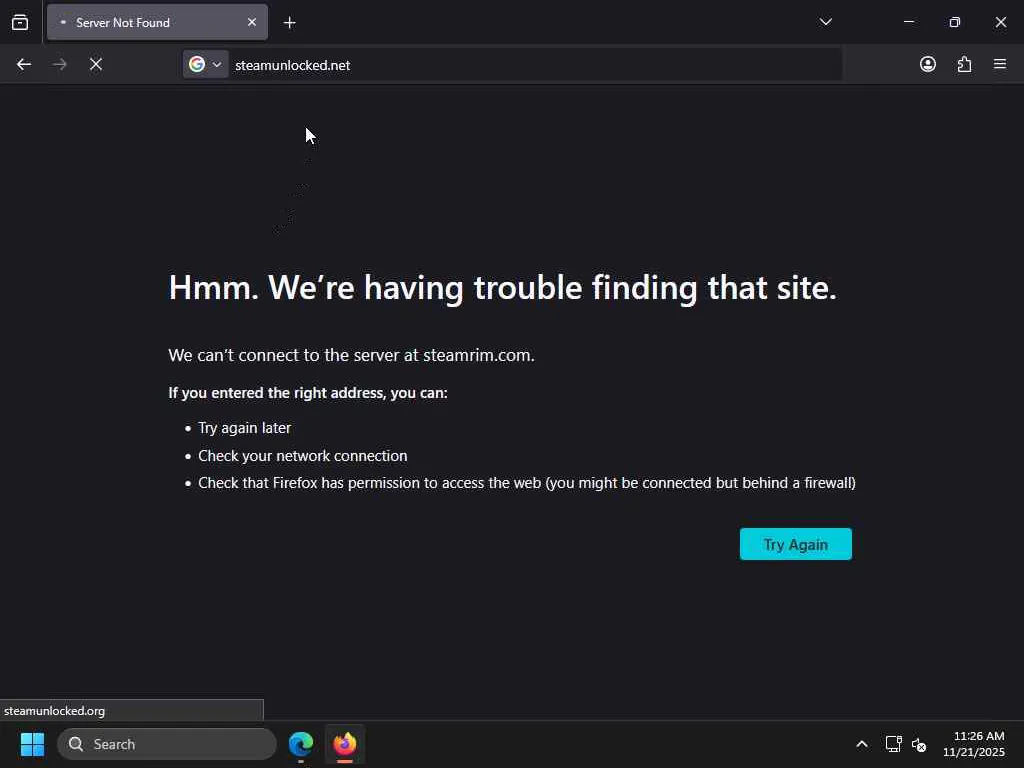
Task: Open the clock showing 11:26 AM
Action: 974,744
